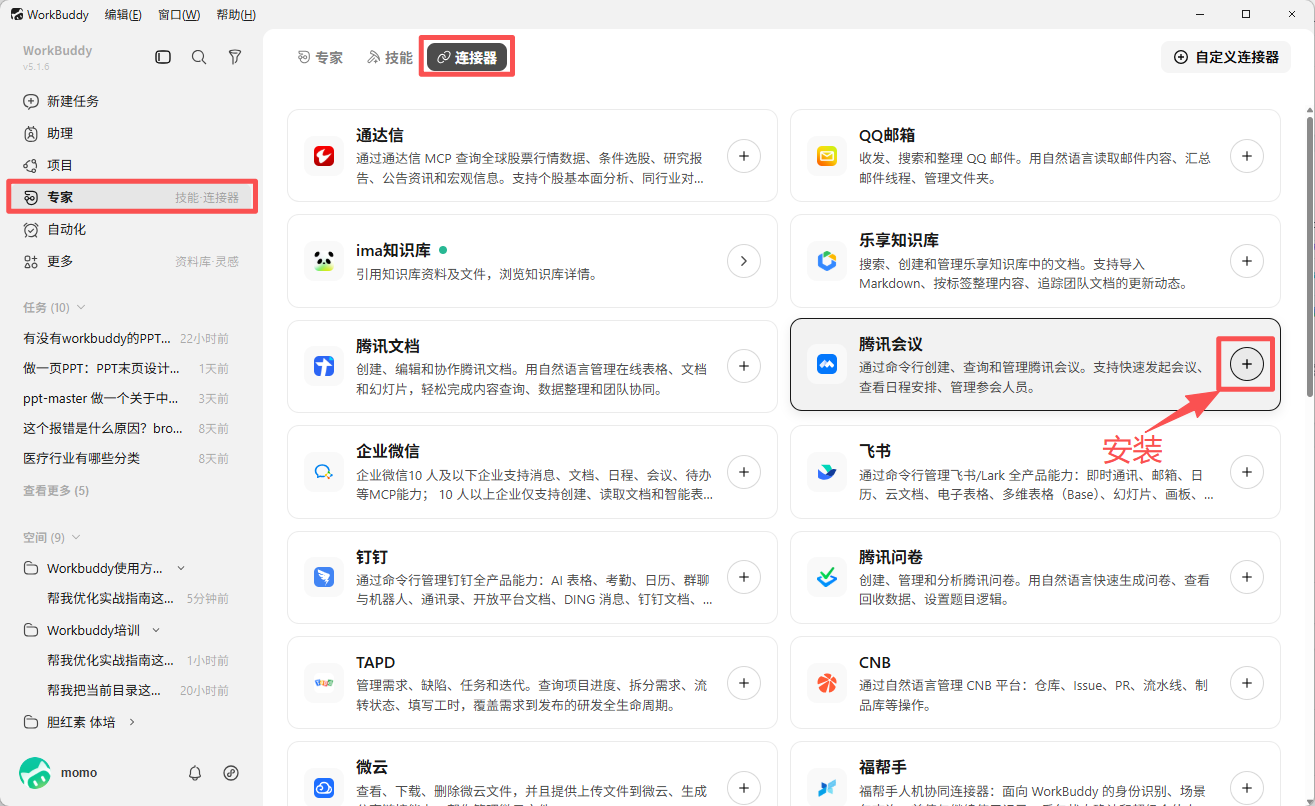Open ima知识库 details arrow
Image resolution: width=1315 pixels, height=806 pixels.
coord(743,261)
